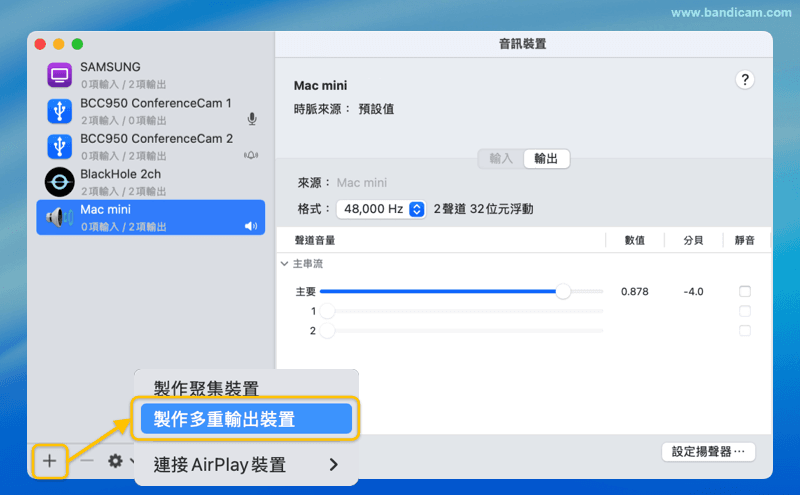
Task: Collapse the 主串流 disclosure triangle
Action: 284,264
